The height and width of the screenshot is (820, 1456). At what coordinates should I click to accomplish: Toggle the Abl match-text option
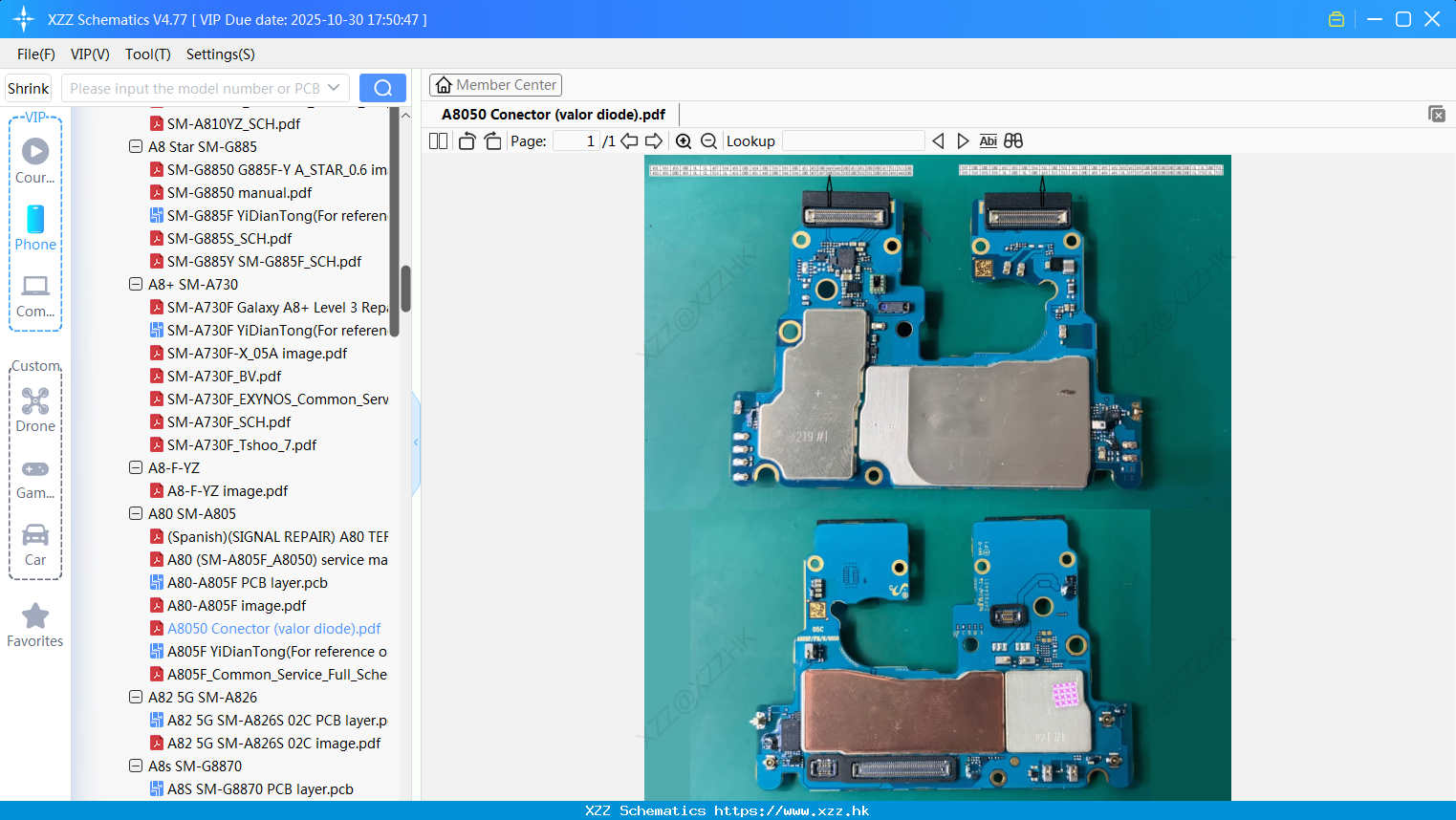click(989, 141)
